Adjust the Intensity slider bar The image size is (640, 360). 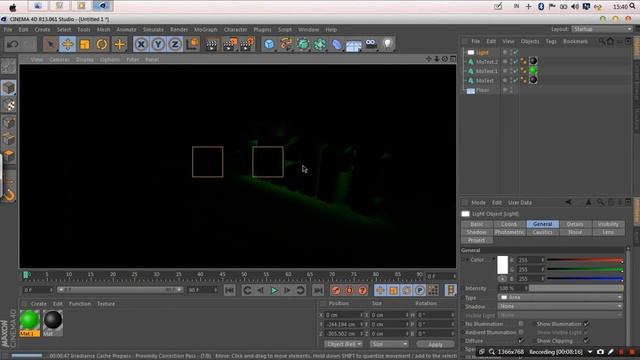(x=576, y=288)
